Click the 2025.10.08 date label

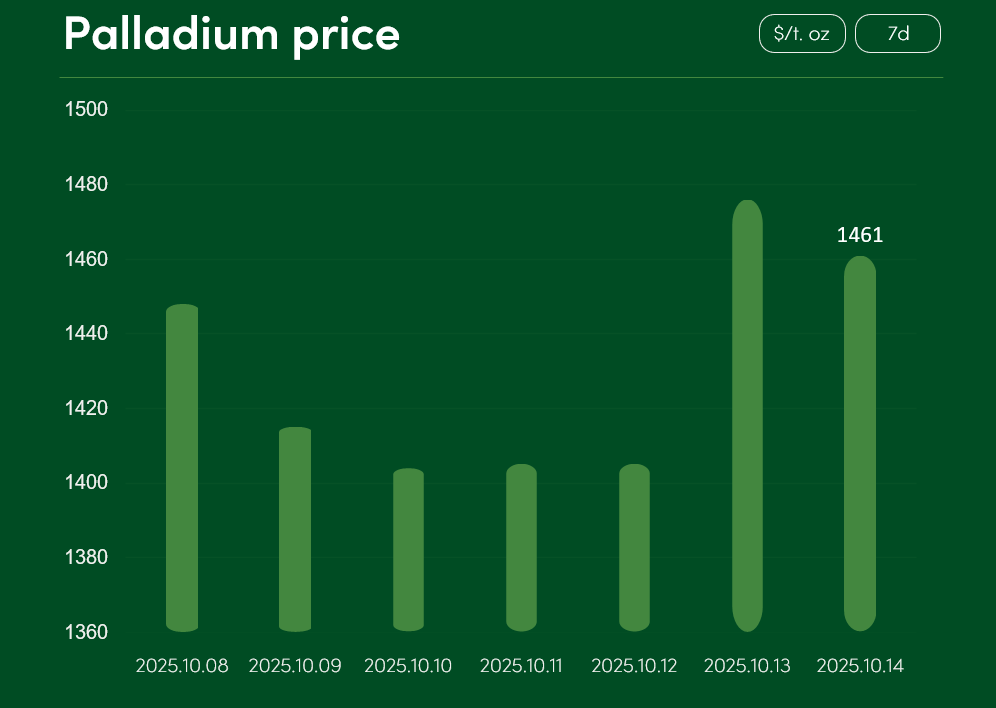(182, 666)
